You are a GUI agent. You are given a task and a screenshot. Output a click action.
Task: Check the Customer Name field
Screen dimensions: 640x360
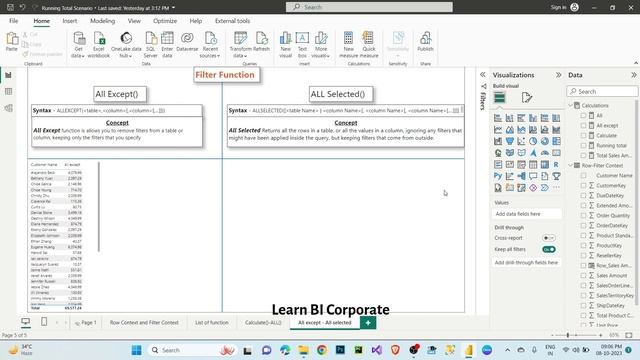tap(584, 176)
